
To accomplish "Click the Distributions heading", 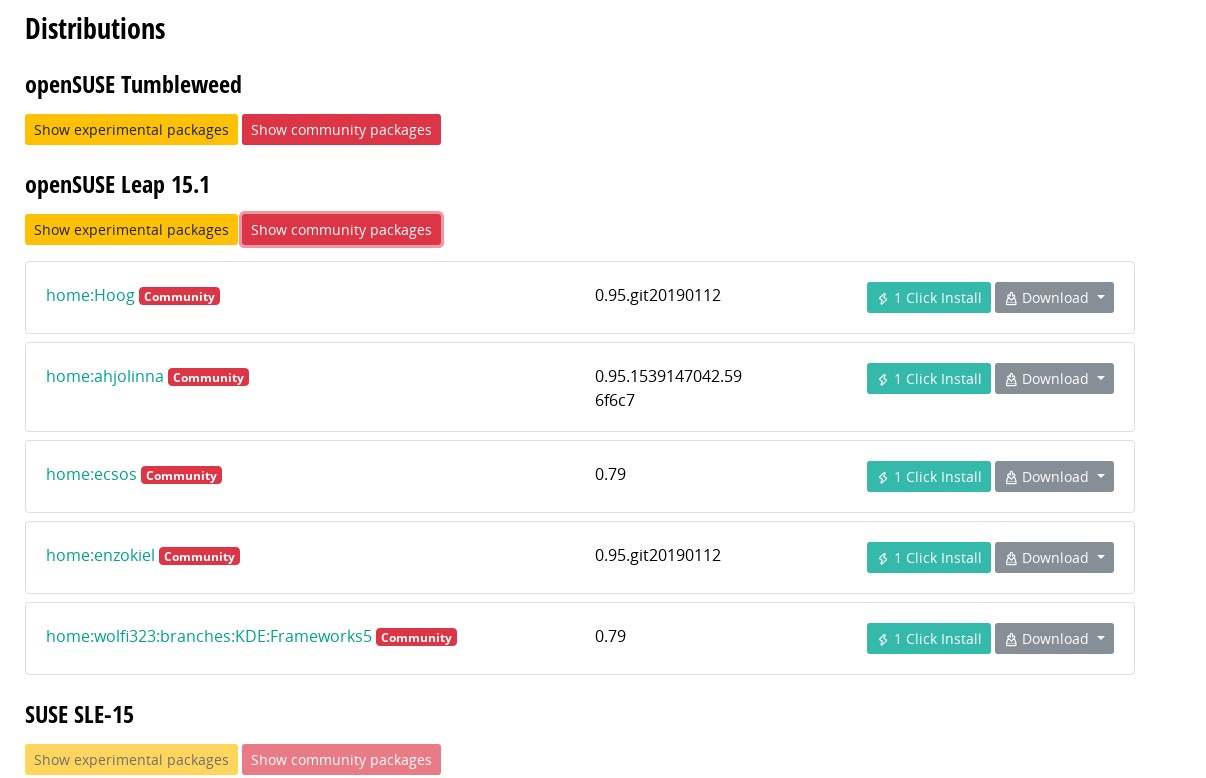I will [x=95, y=29].
